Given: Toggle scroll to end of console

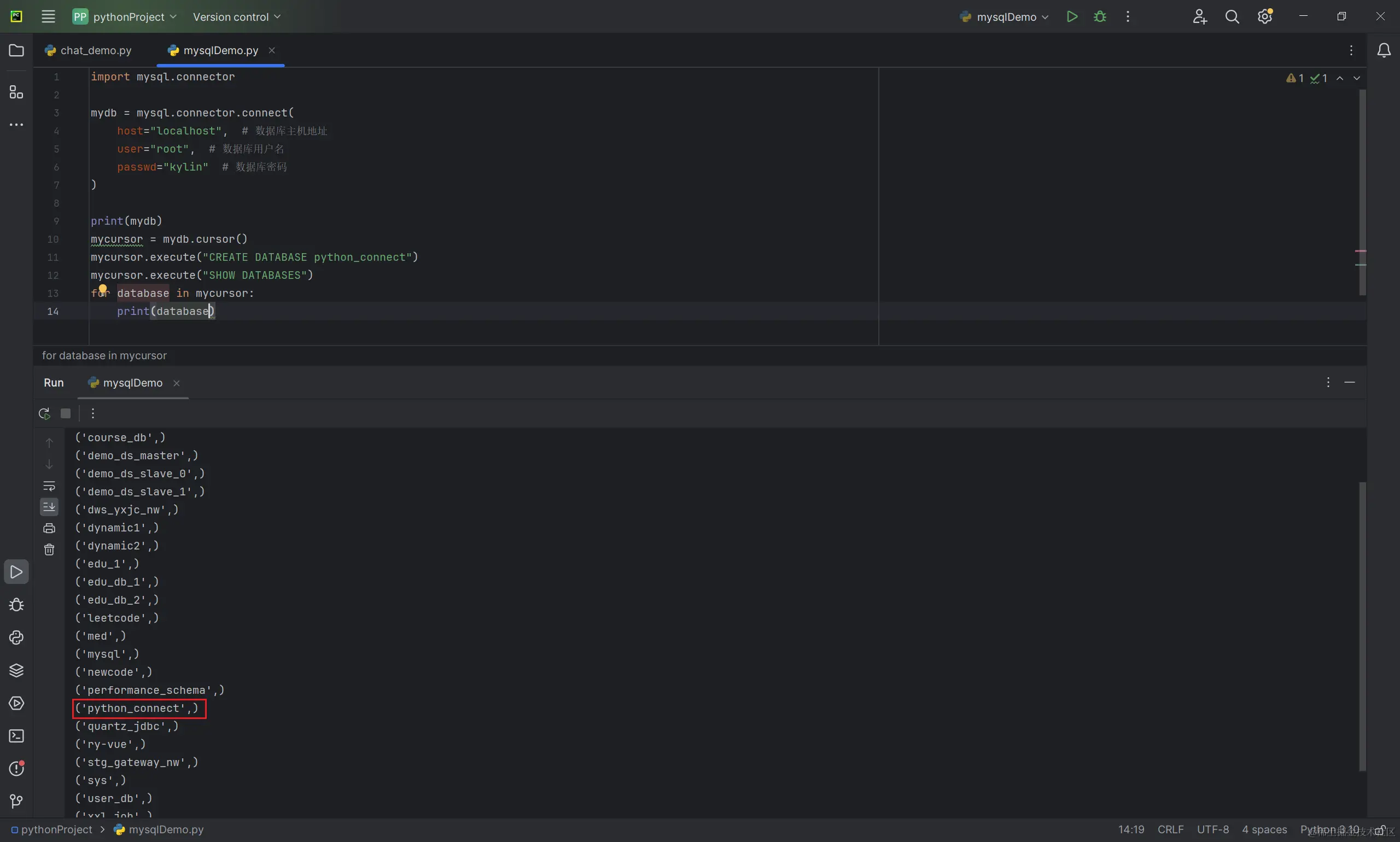Looking at the screenshot, I should click(x=49, y=507).
